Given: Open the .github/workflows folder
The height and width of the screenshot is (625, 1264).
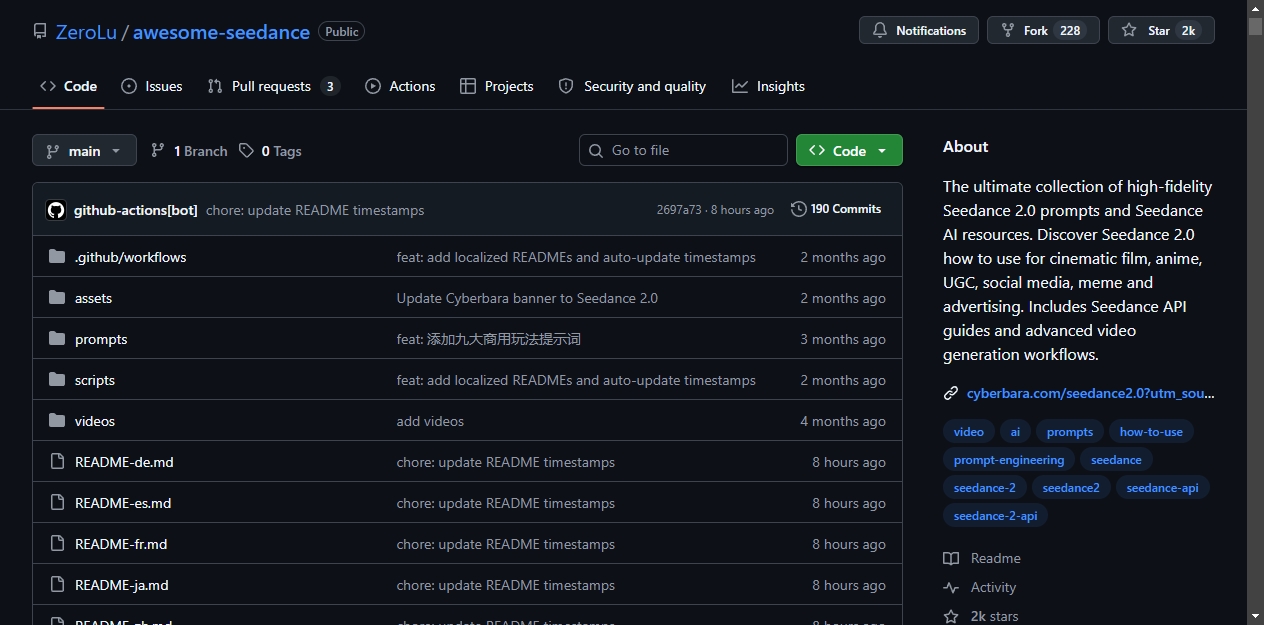Looking at the screenshot, I should [130, 257].
